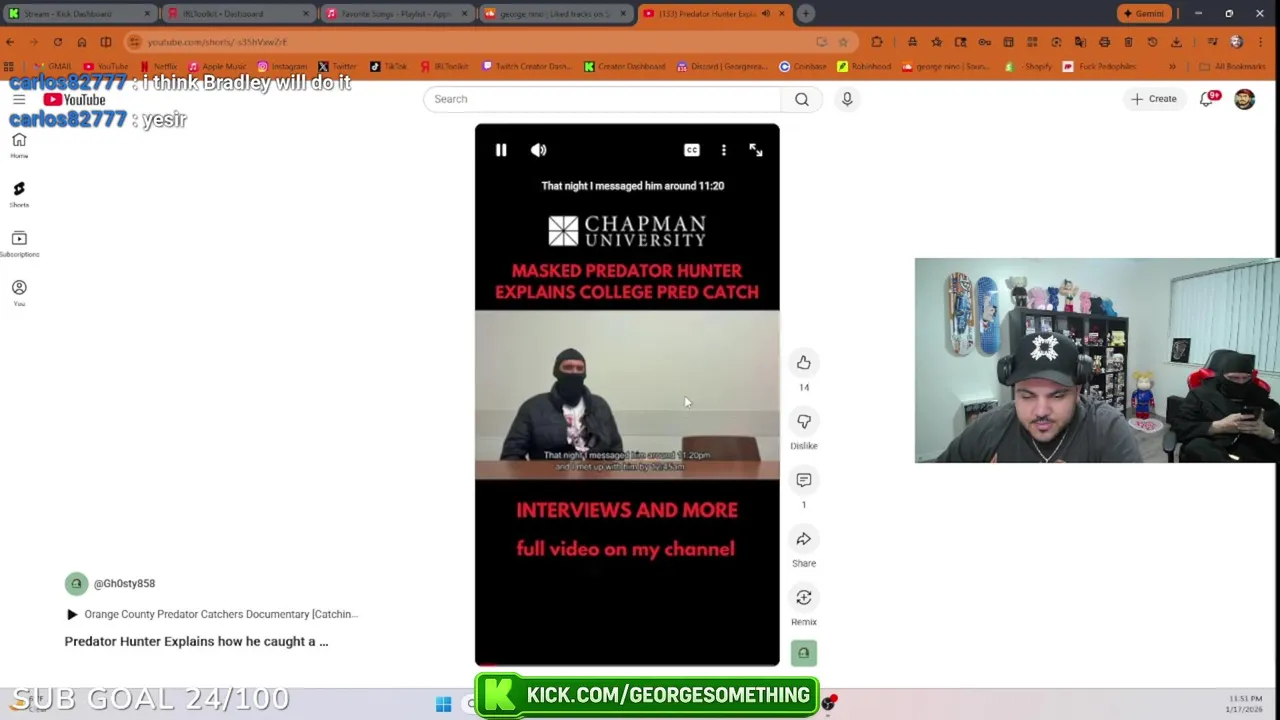The width and height of the screenshot is (1280, 720).
Task: Switch to Favorite Songs Playlist tab
Action: tap(395, 14)
